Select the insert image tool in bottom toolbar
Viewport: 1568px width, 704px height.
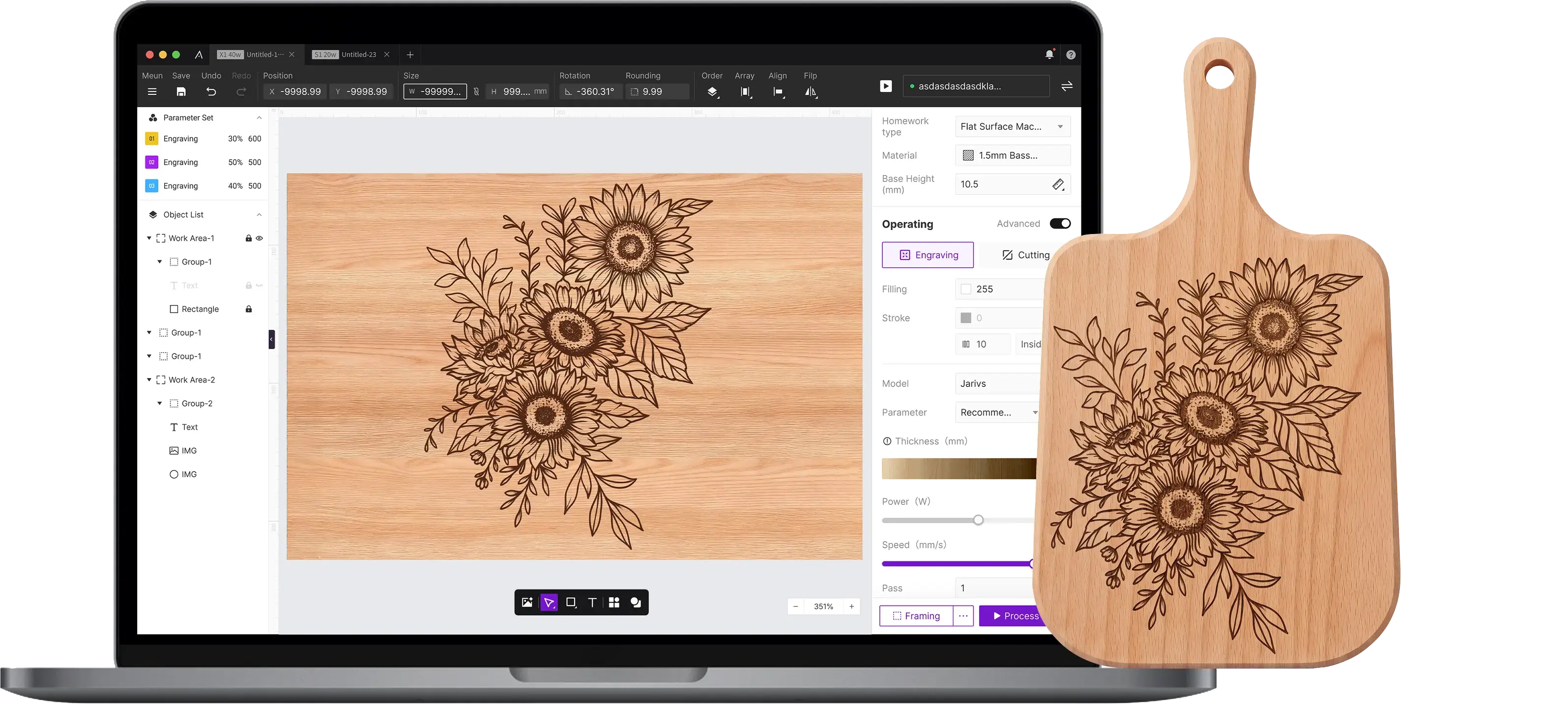point(527,602)
